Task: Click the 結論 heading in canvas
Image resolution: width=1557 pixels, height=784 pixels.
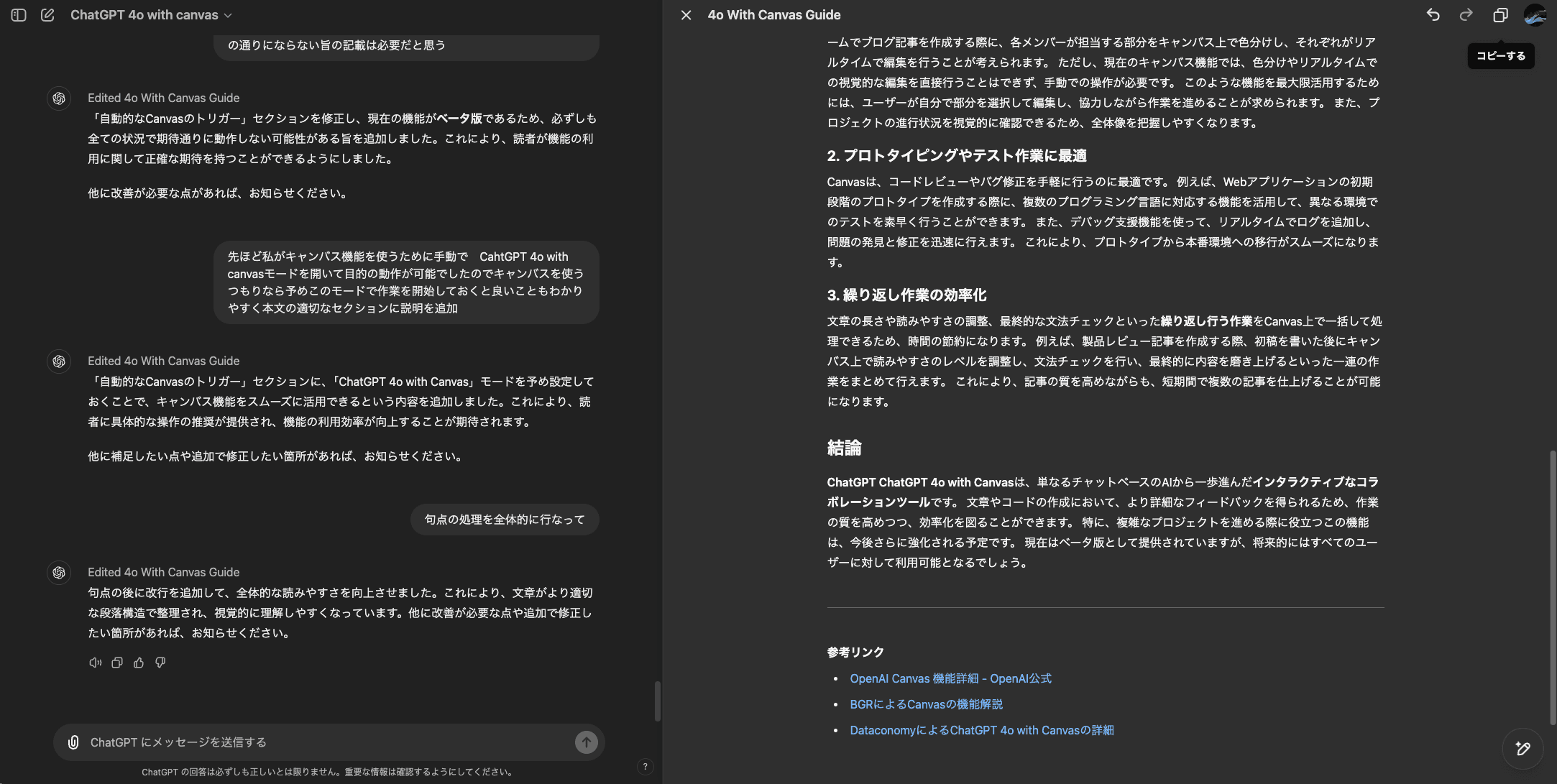Action: (x=844, y=448)
